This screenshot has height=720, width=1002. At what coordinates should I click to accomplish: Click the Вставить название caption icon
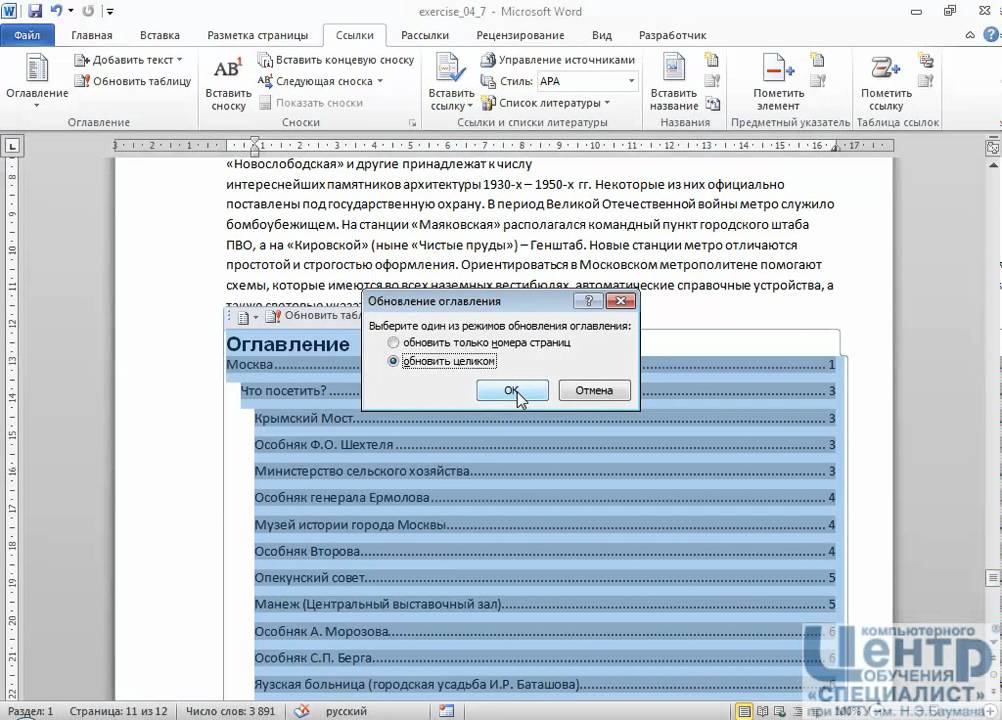coord(674,68)
